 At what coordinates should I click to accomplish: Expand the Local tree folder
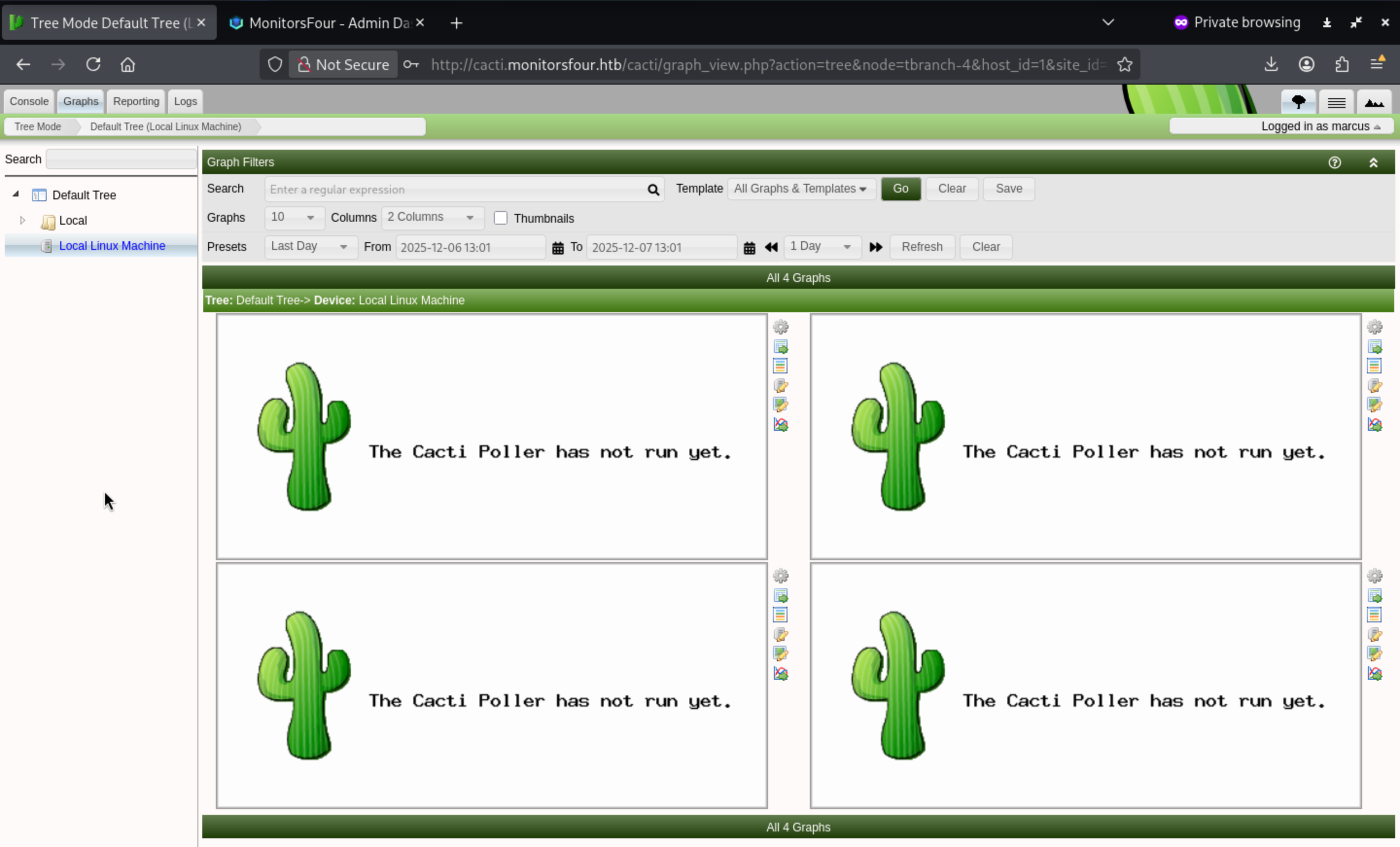click(x=22, y=220)
